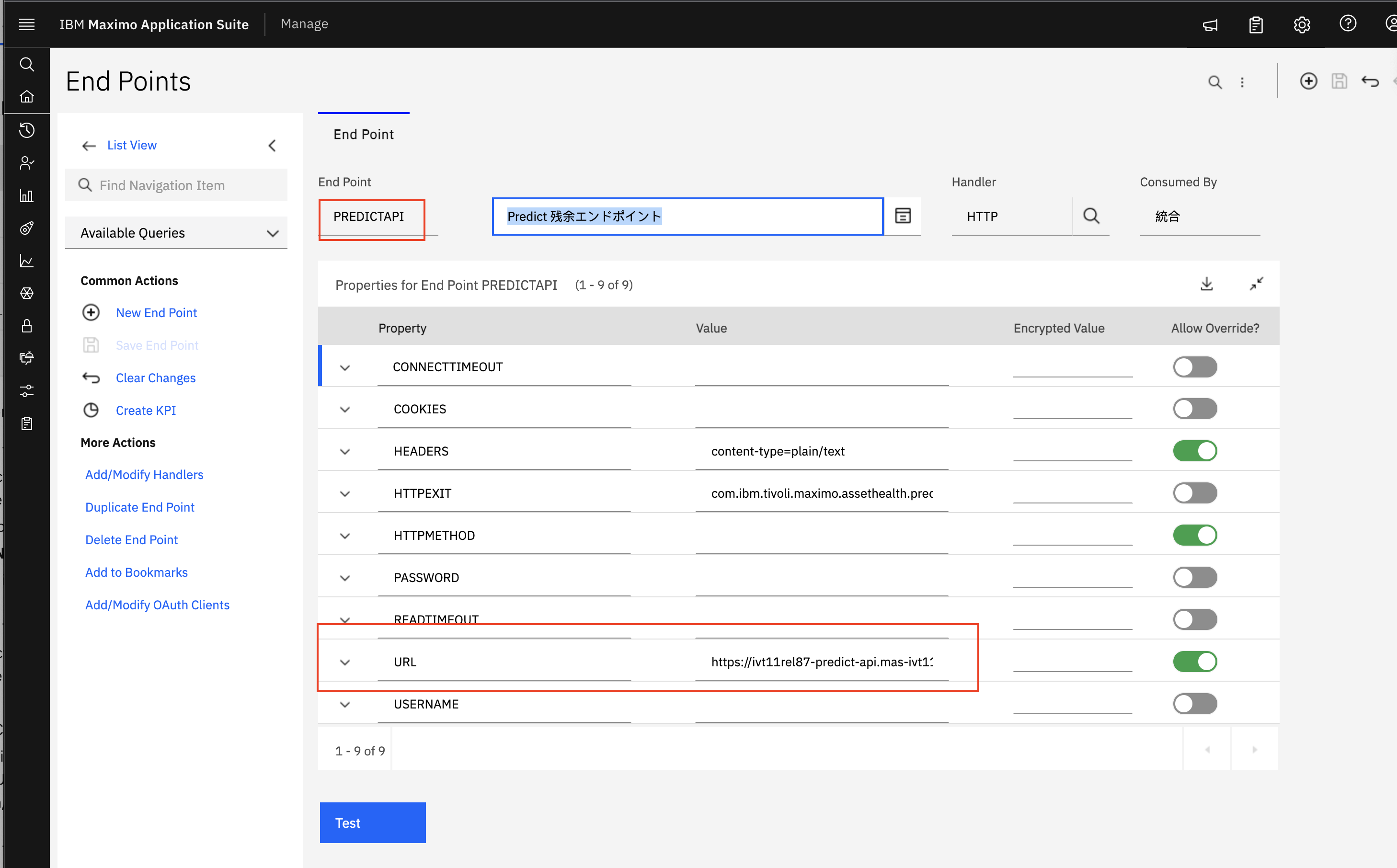Toggle Allow Override for READTIMEOUT

pos(1195,619)
